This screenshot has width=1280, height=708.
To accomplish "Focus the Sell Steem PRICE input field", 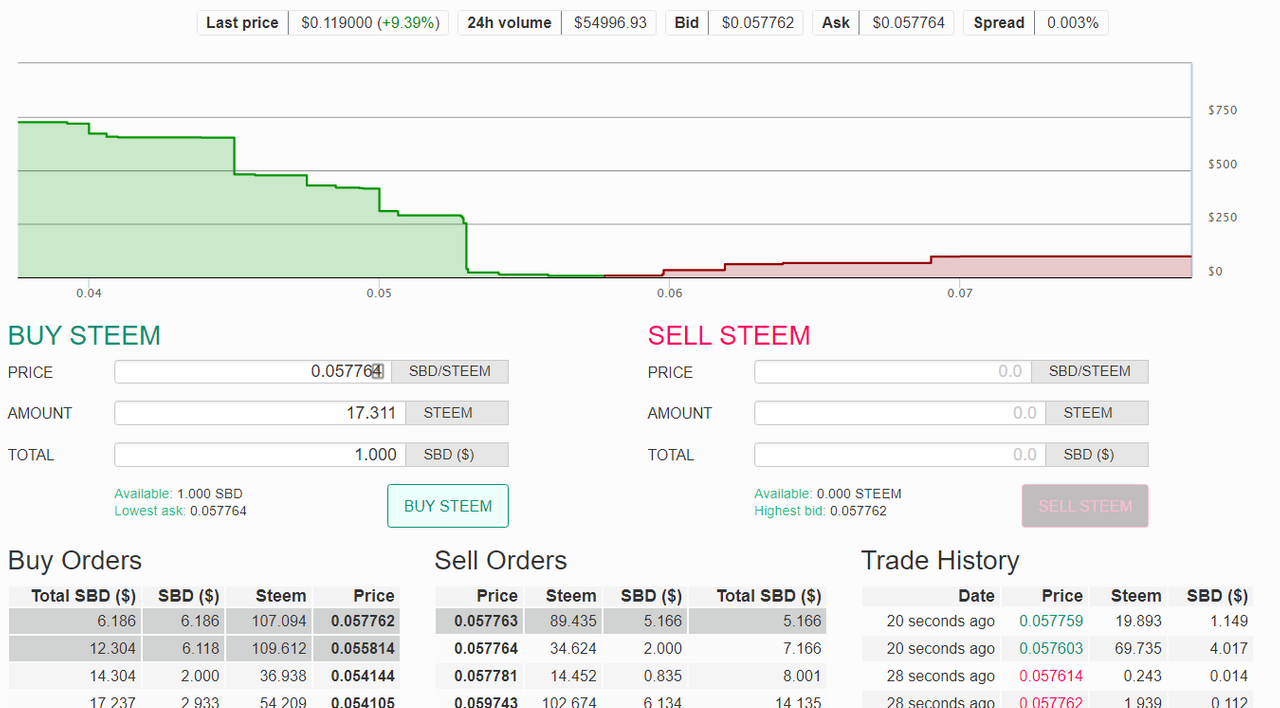I will 893,372.
